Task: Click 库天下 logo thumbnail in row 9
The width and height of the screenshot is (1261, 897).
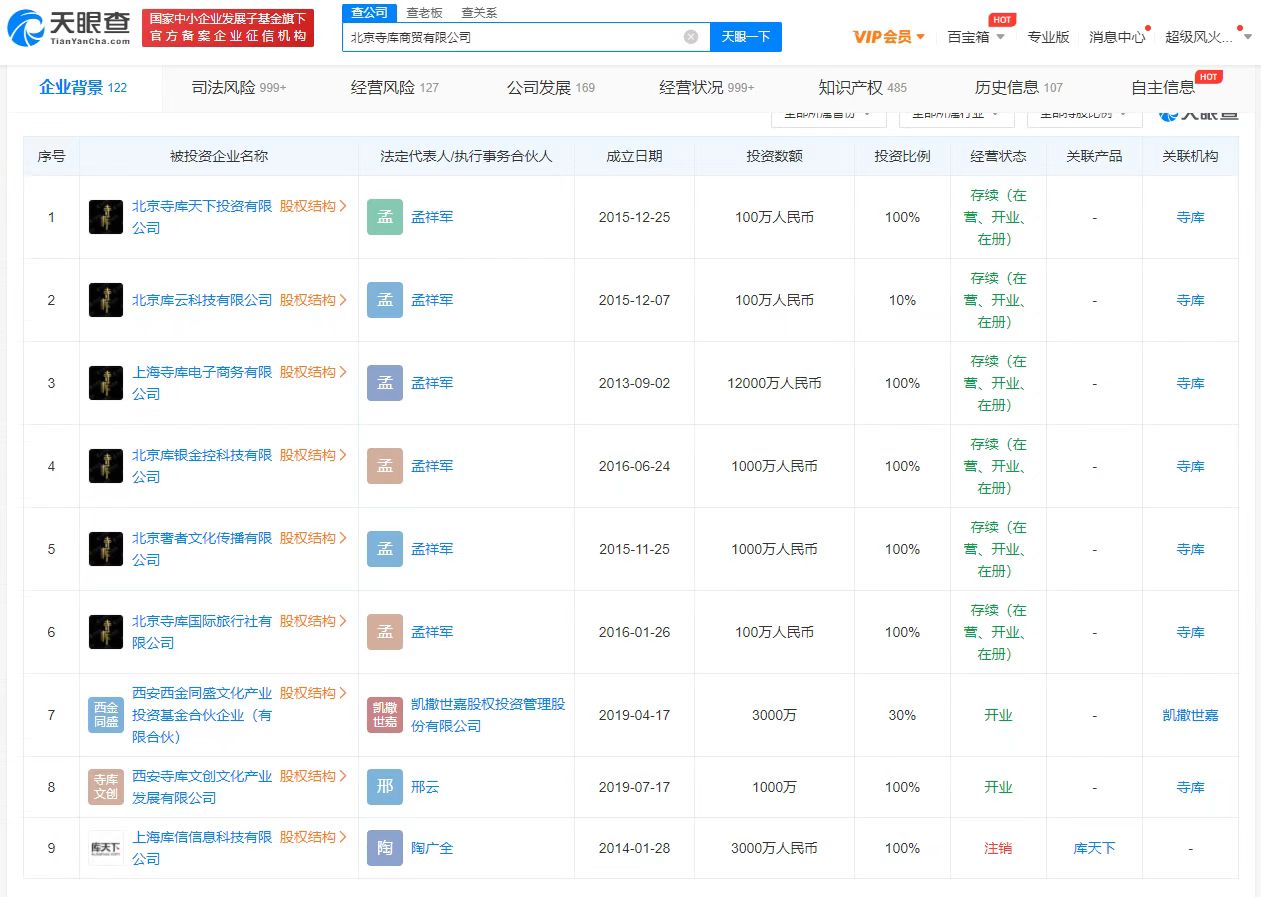Action: tap(106, 848)
